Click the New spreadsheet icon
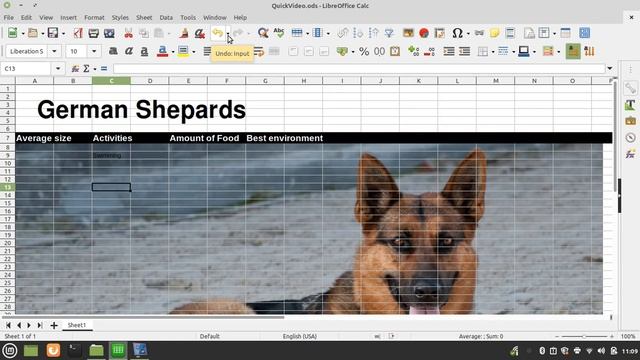The width and height of the screenshot is (640, 360). click(13, 33)
